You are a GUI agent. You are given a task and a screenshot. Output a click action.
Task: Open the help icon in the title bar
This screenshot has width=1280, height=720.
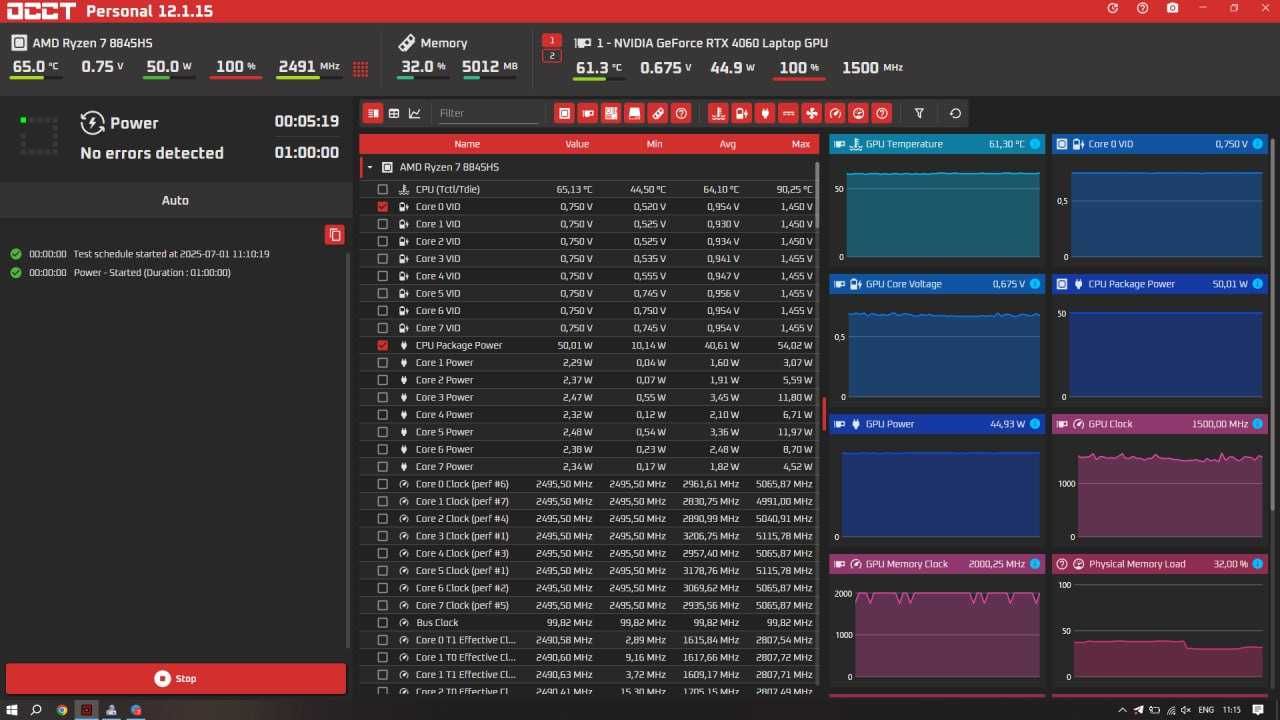pos(1142,8)
